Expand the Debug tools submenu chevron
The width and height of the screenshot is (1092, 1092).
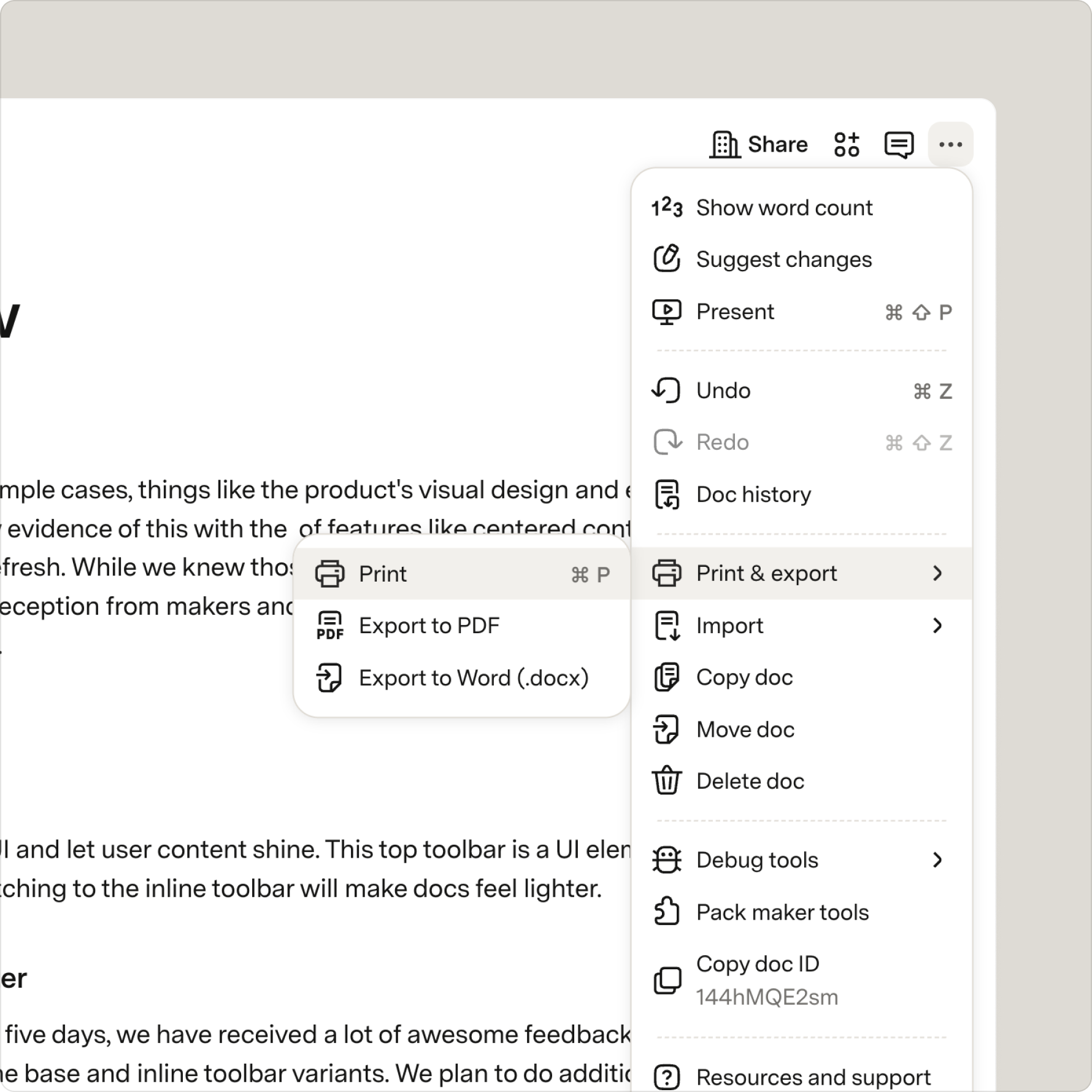[x=937, y=860]
